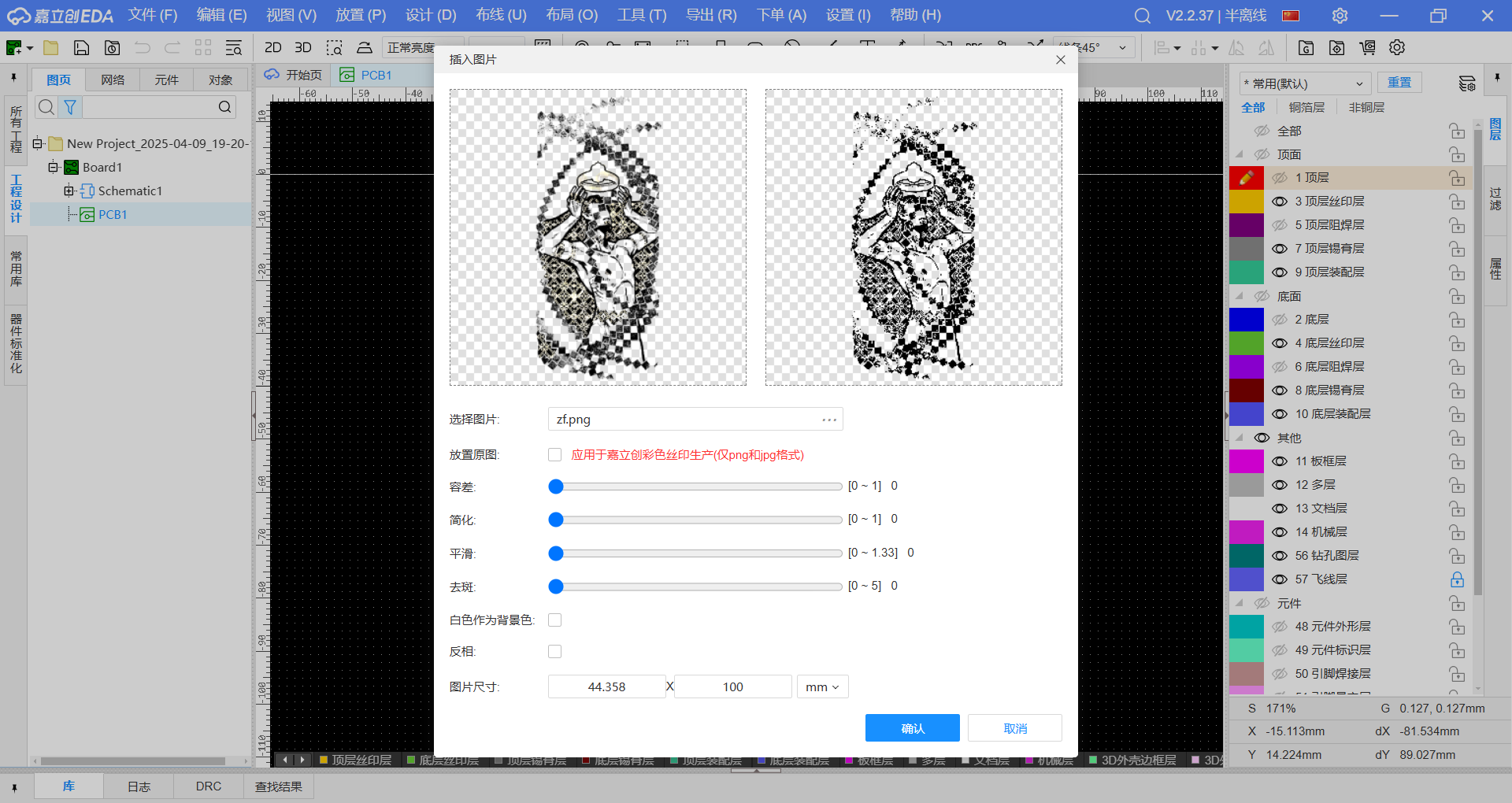The image size is (1512, 803).
Task: Click the magenta swatch of 11 板框层
Action: coord(1246,461)
